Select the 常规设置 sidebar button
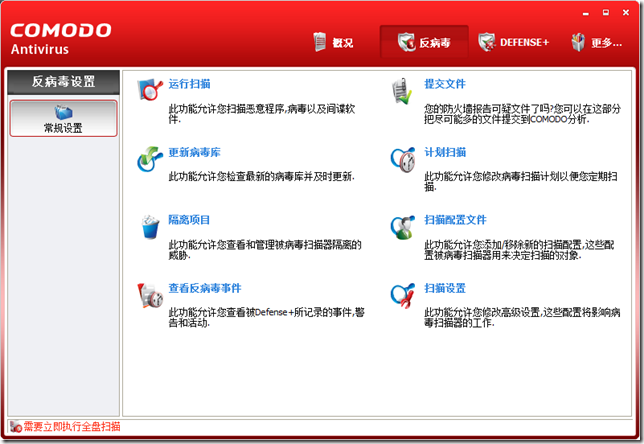This screenshot has width=644, height=444. click(64, 118)
